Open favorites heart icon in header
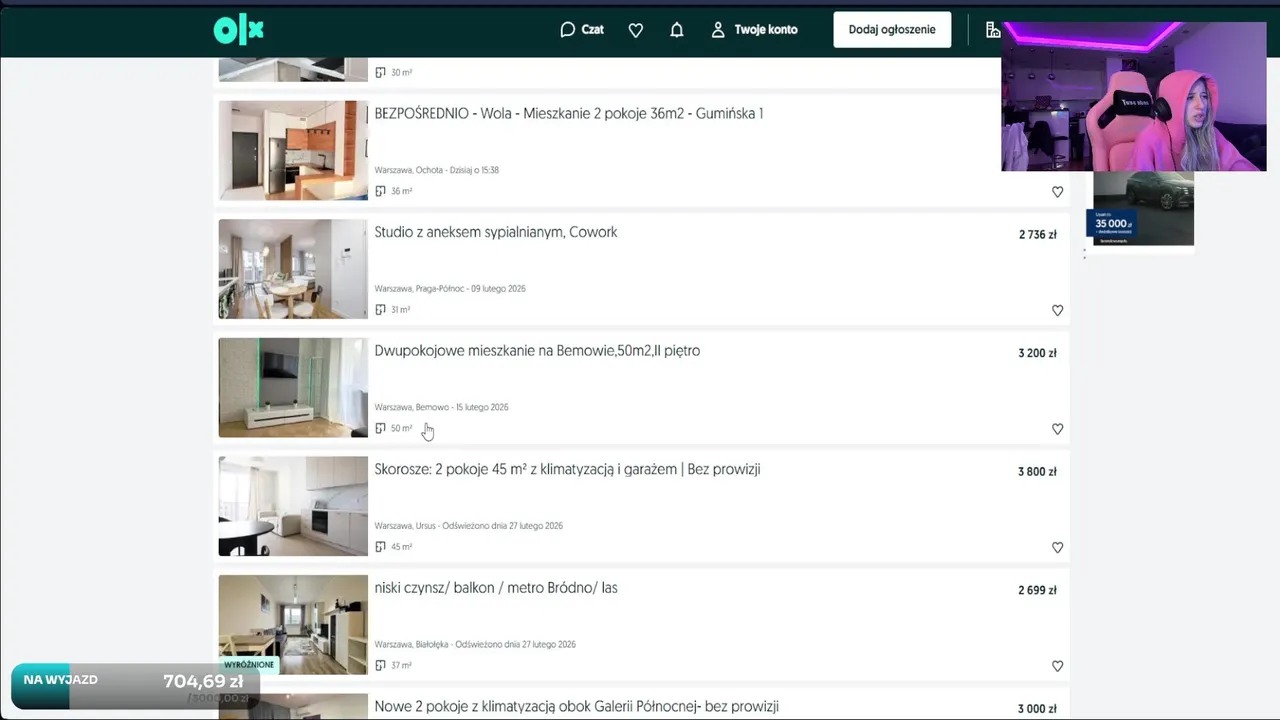Screen dimensions: 1280x720 point(636,30)
